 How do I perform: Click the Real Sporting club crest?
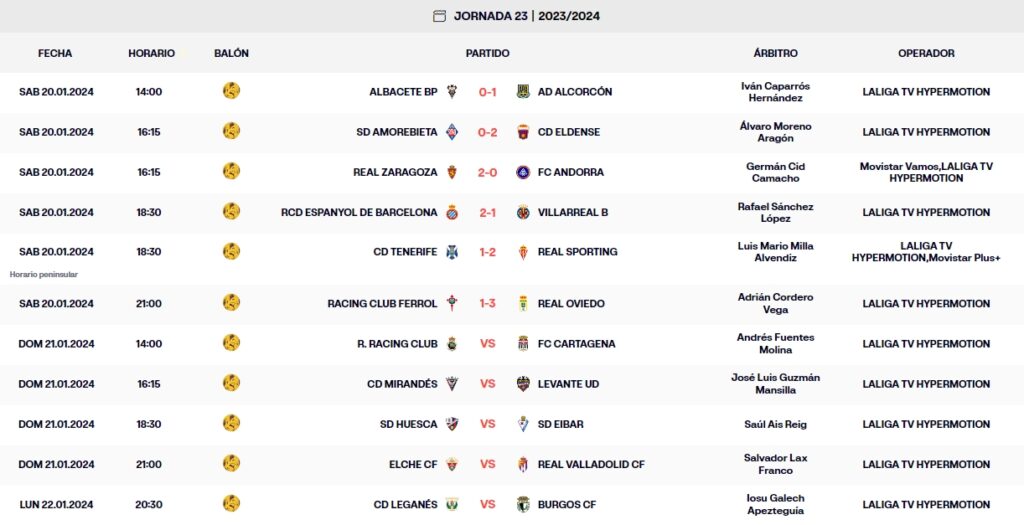click(x=522, y=252)
